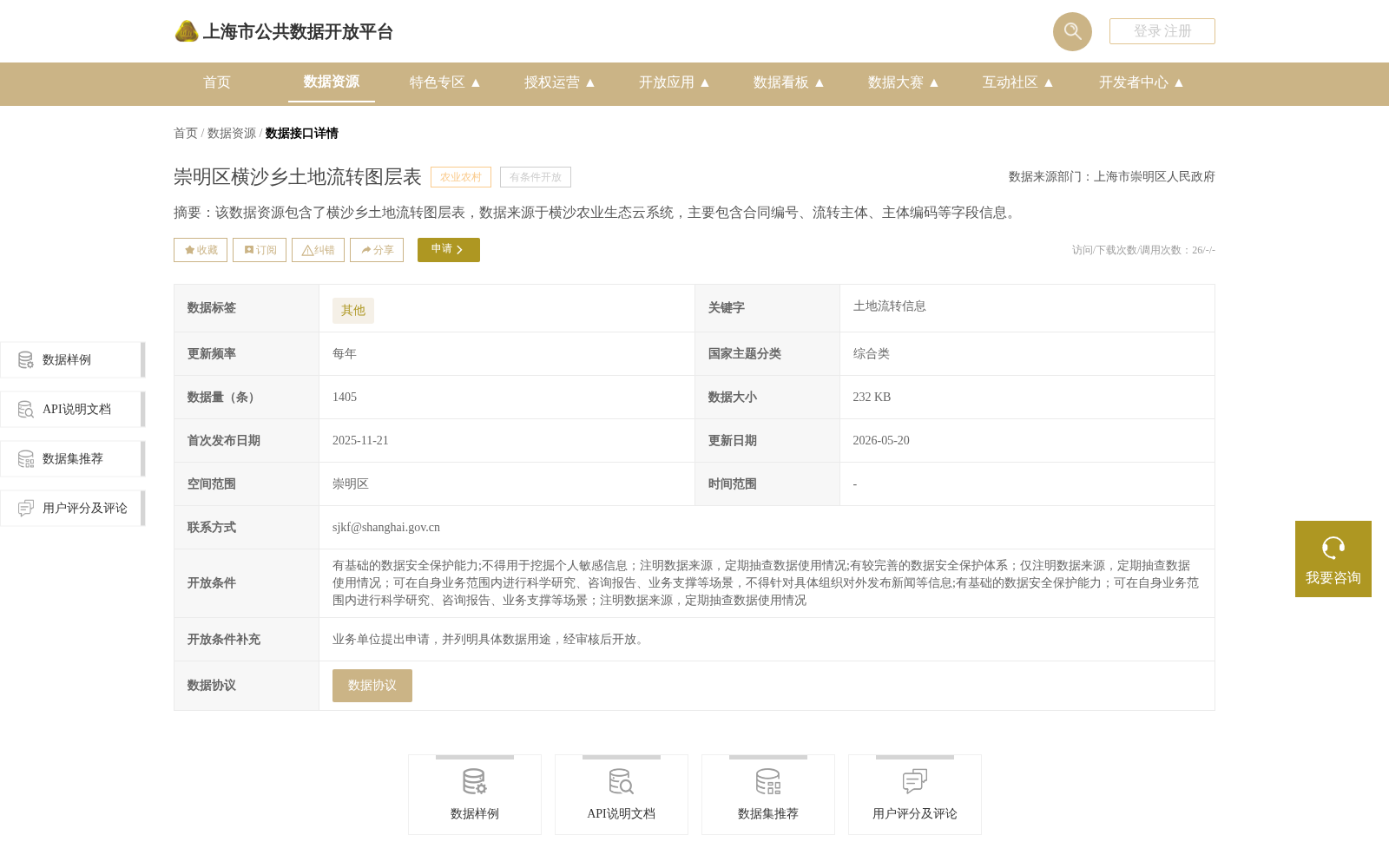
Task: Open 数据样例 in left sidebar
Action: pyautogui.click(x=73, y=359)
